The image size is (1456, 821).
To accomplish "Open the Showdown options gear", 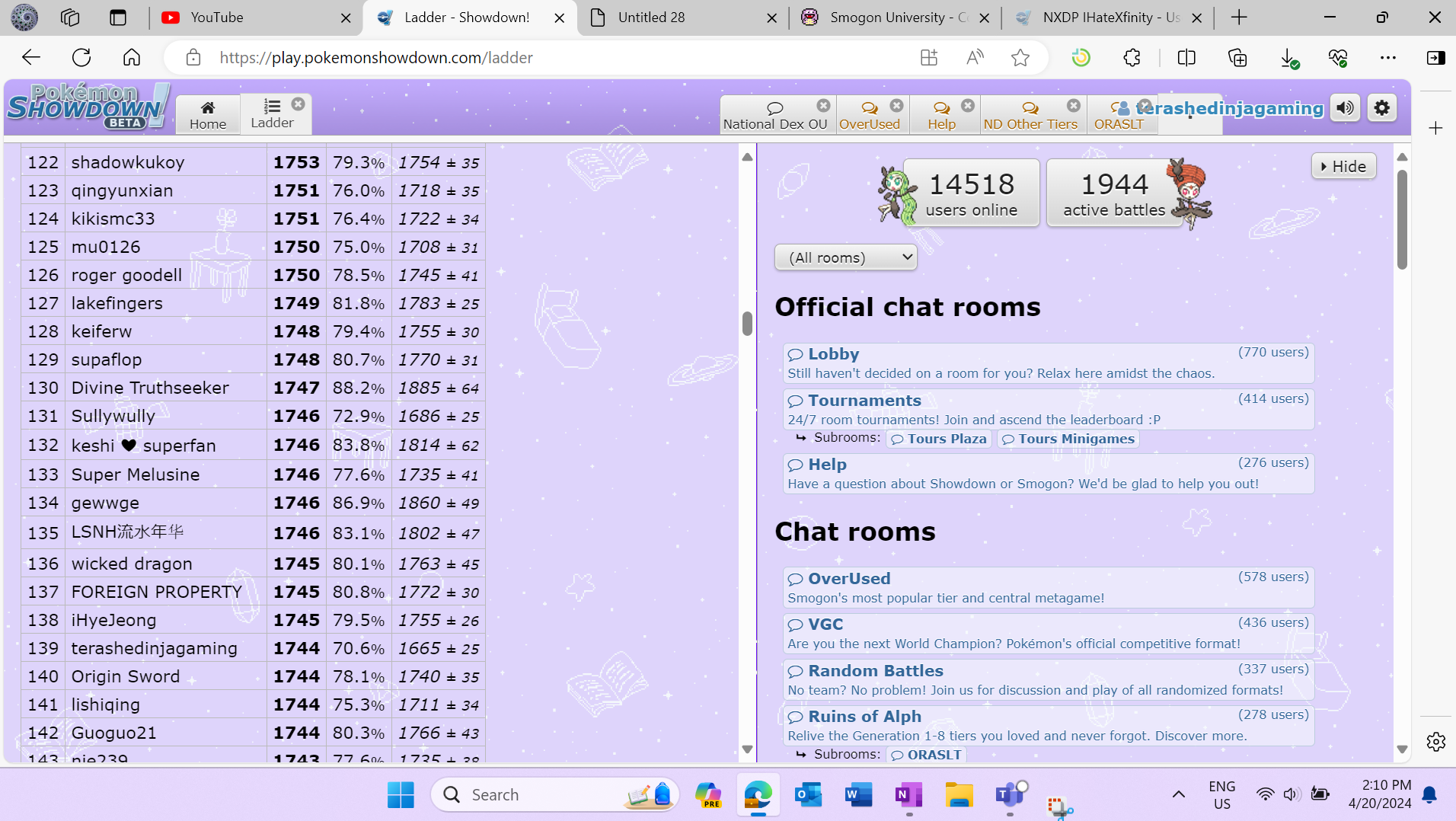I will click(x=1382, y=108).
